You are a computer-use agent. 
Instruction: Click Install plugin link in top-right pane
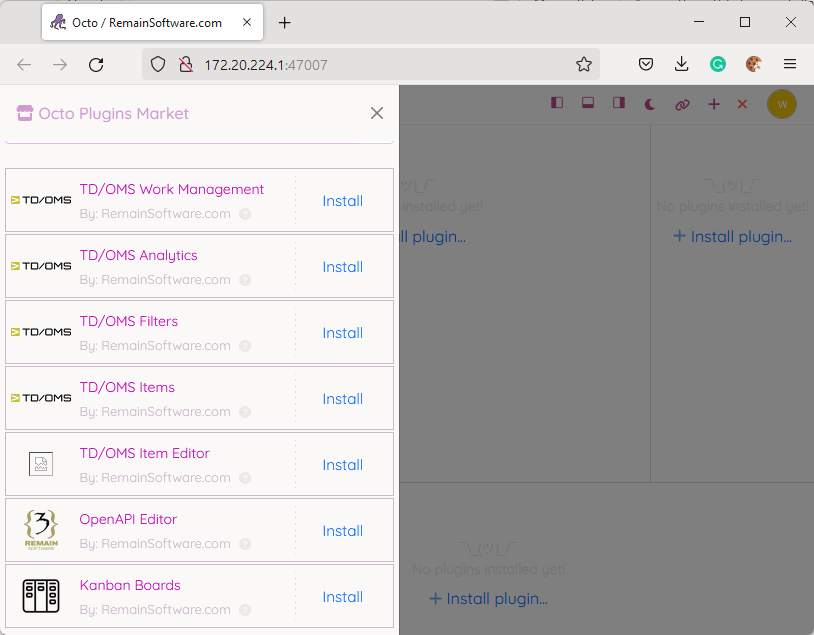coord(732,237)
